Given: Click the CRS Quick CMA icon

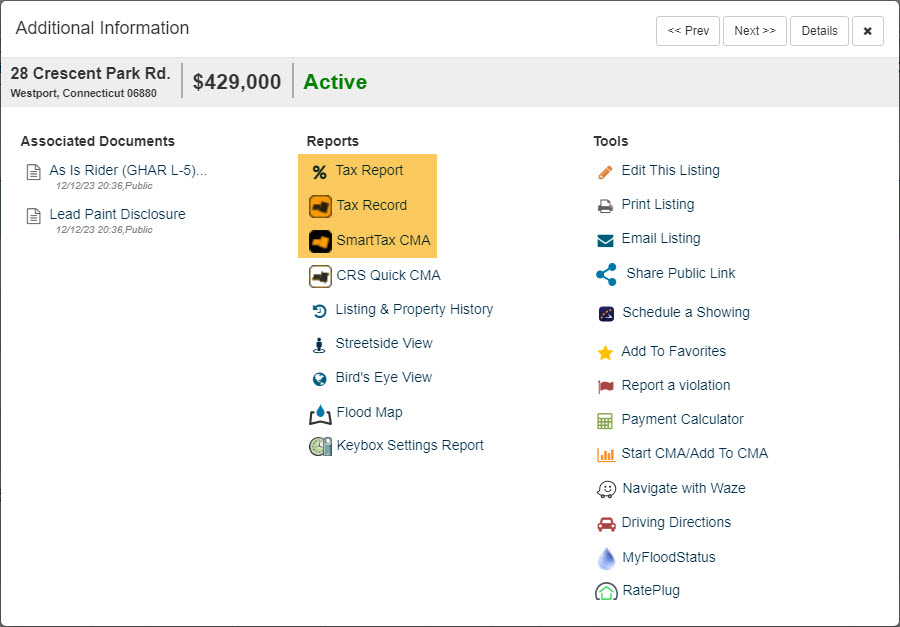Looking at the screenshot, I should coord(320,276).
